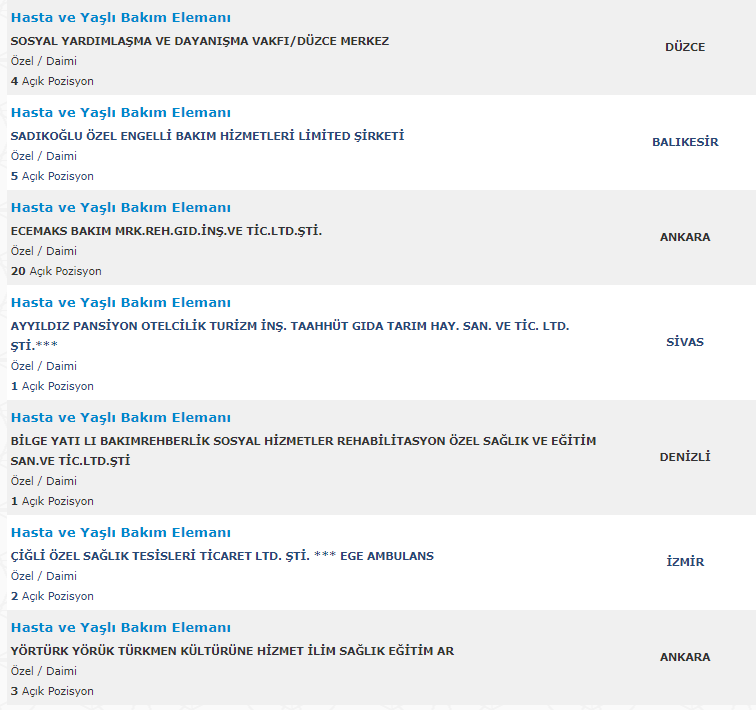Select the ECEMAKS BAKIM MRK employer name
The image size is (756, 710).
point(166,231)
